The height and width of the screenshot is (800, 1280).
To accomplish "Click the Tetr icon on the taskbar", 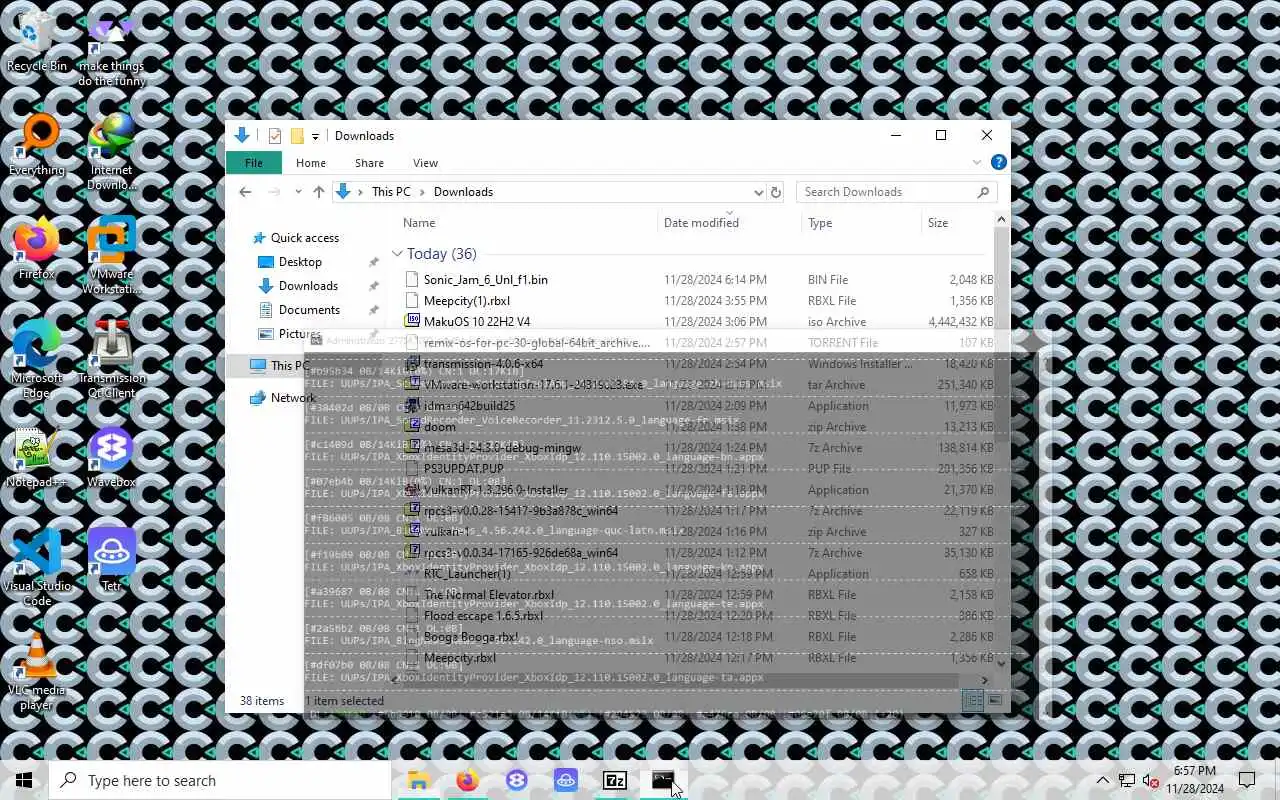I will pyautogui.click(x=566, y=780).
